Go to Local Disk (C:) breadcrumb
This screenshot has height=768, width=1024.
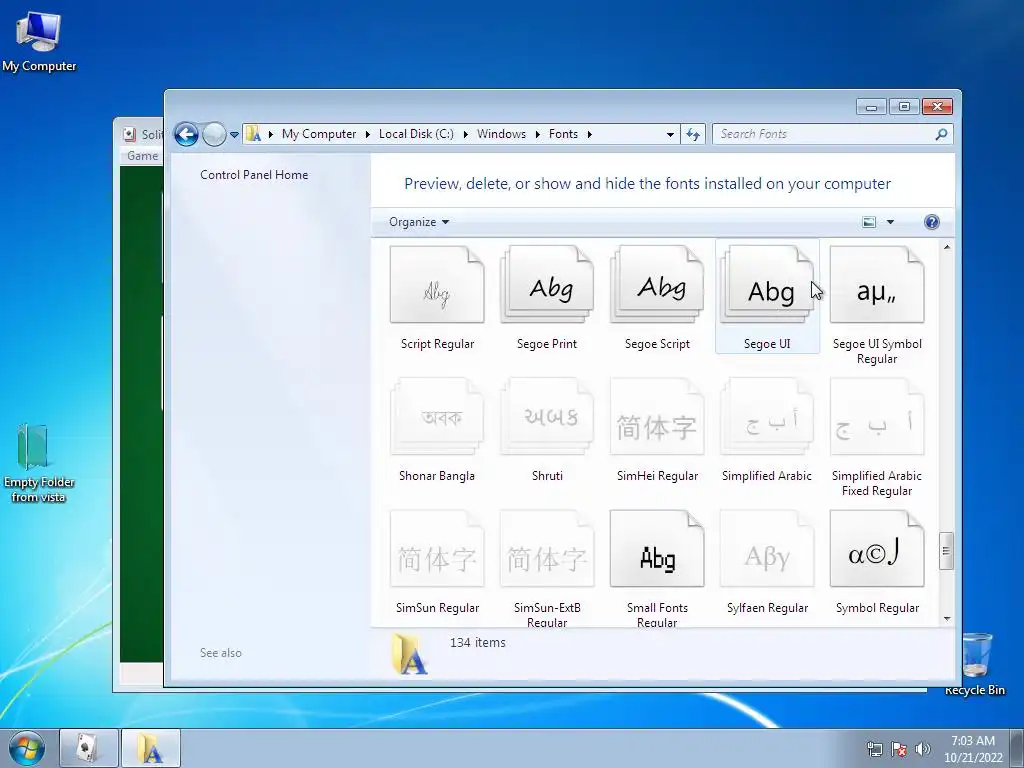416,134
